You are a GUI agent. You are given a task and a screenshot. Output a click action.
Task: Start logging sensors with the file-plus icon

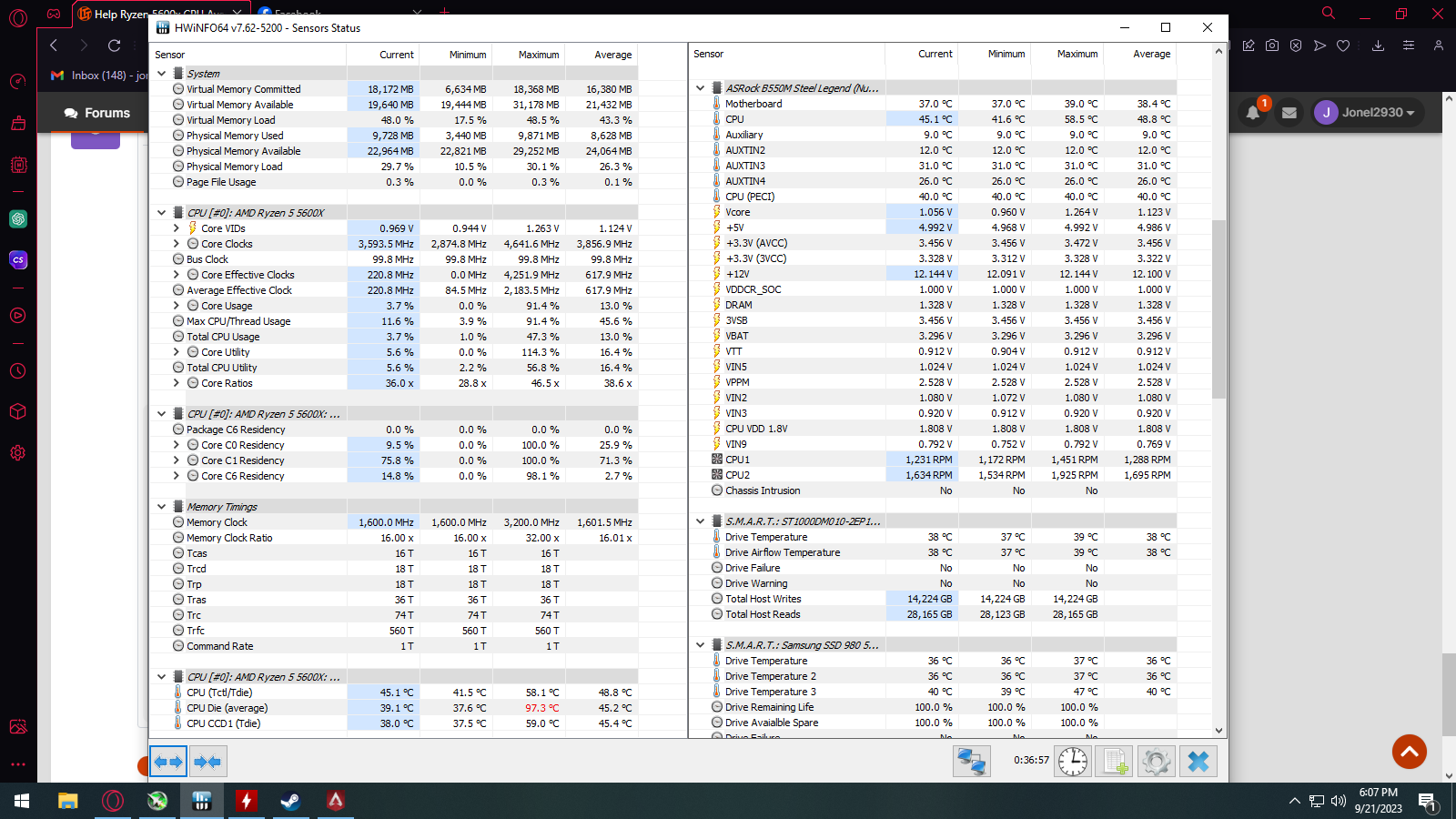pos(1115,762)
